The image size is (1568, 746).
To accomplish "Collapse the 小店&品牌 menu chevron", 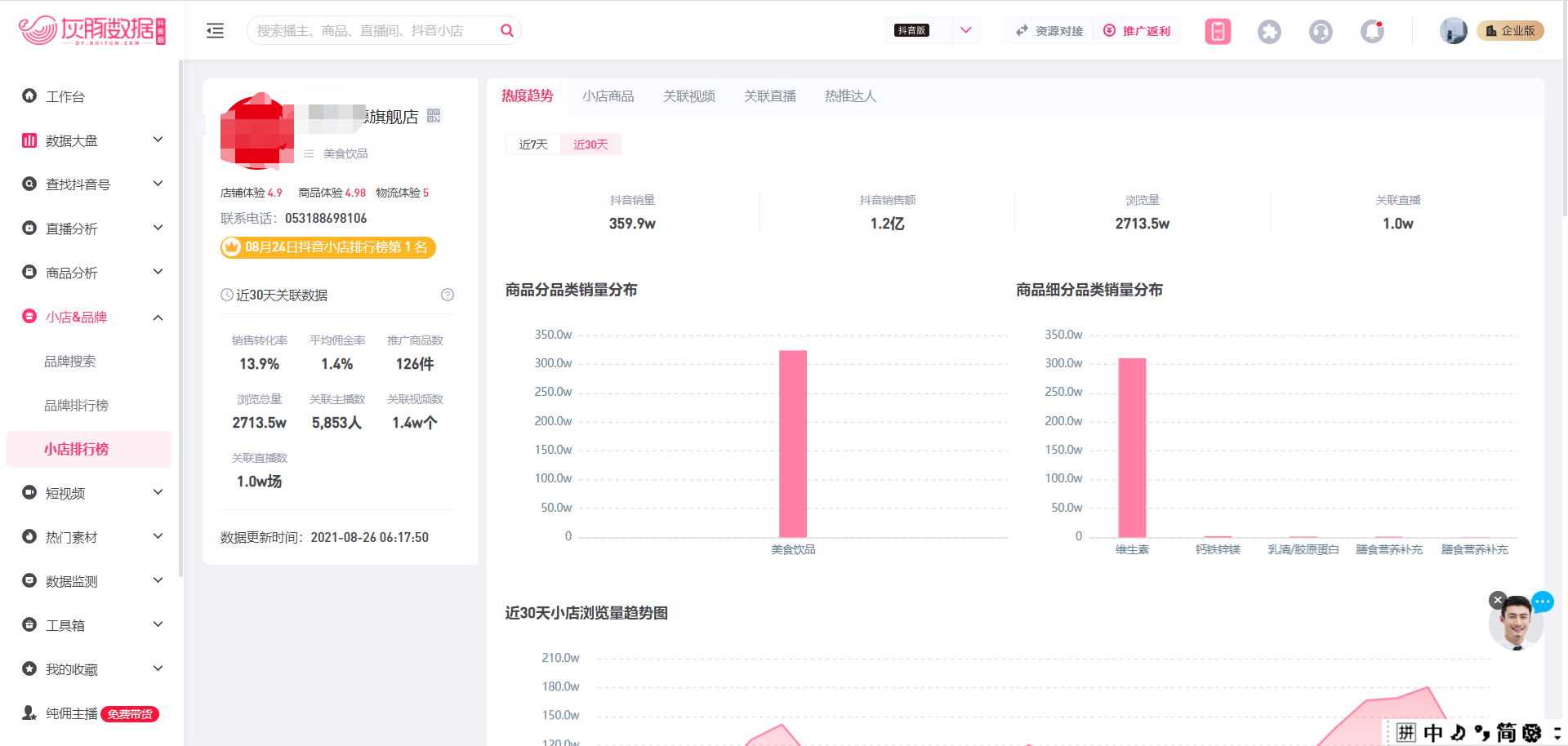I will [x=158, y=317].
